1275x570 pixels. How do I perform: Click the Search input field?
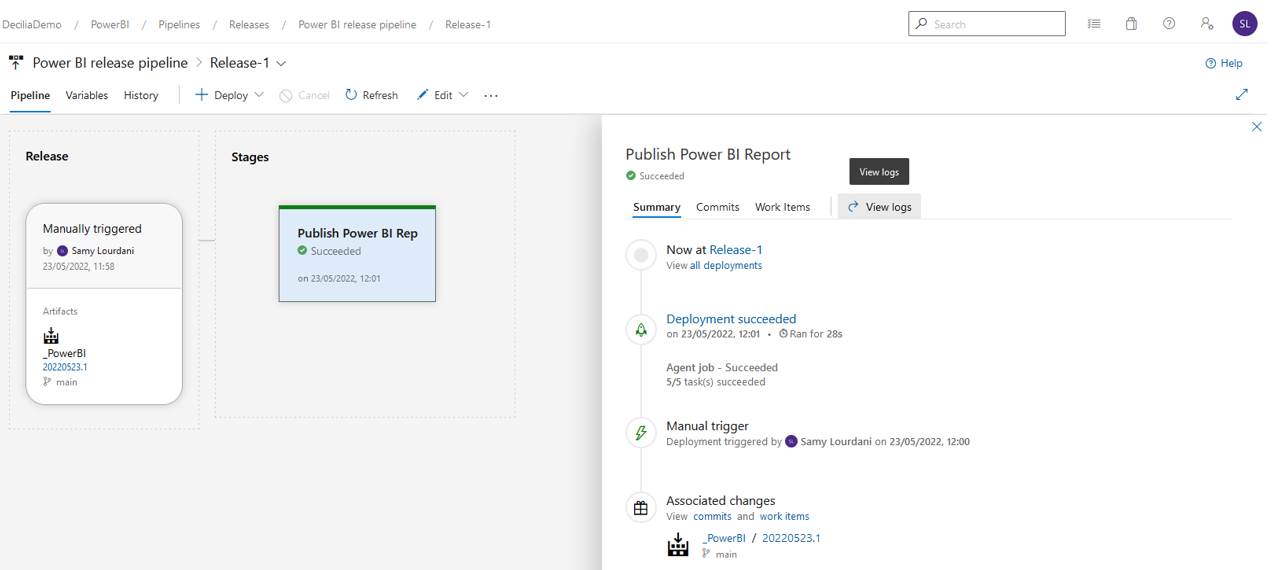pyautogui.click(x=987, y=24)
